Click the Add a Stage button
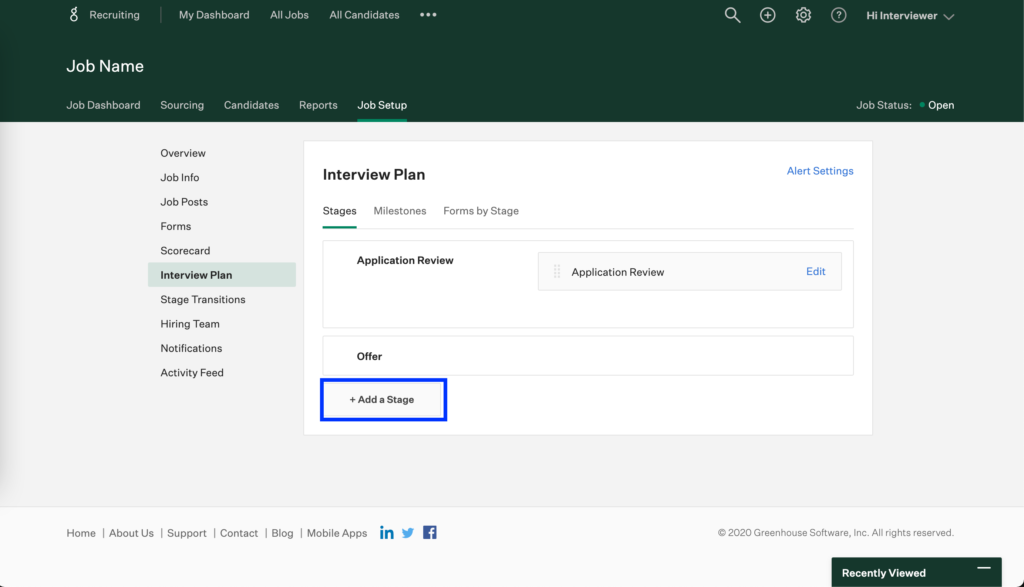The image size is (1024, 587). (x=383, y=398)
